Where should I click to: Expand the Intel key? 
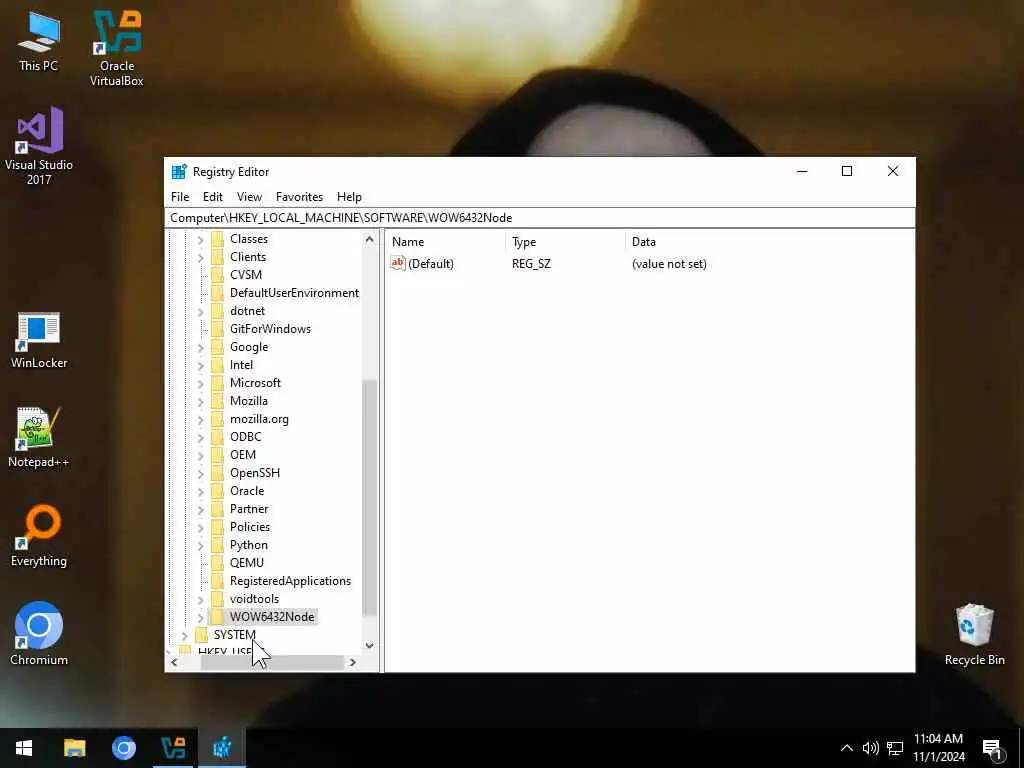point(201,365)
